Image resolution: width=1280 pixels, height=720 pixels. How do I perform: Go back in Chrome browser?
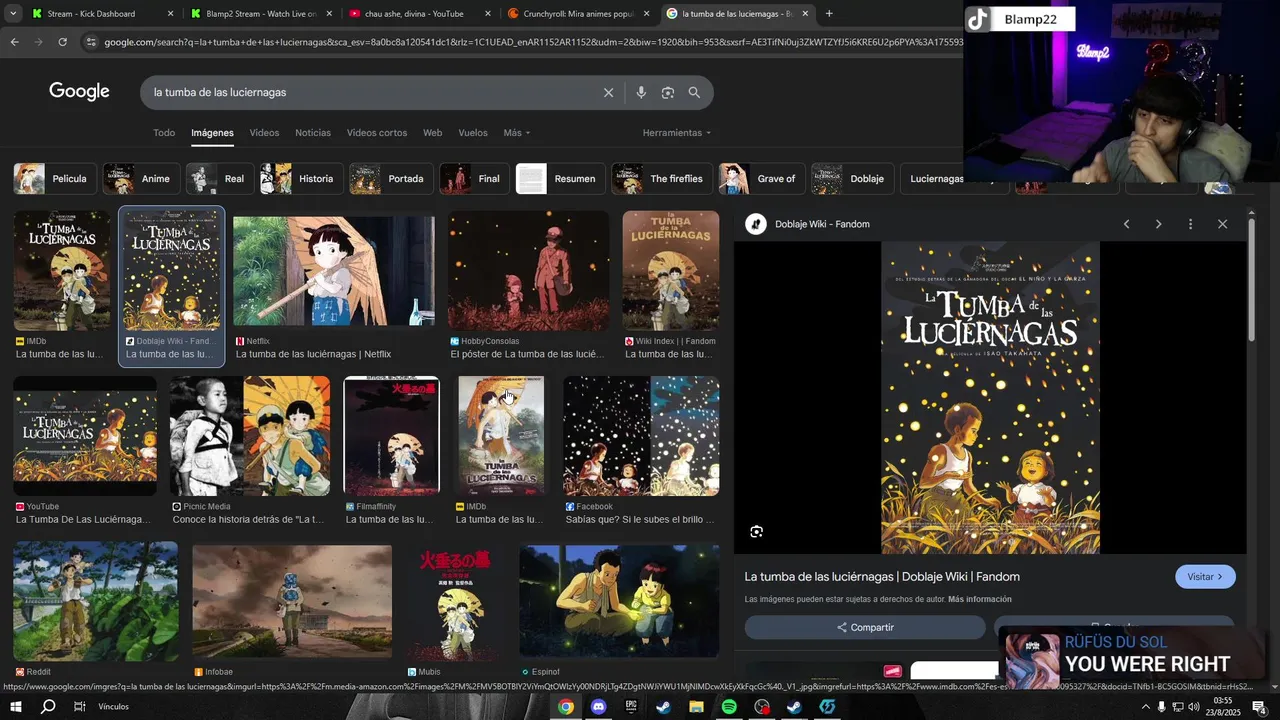pos(14,42)
